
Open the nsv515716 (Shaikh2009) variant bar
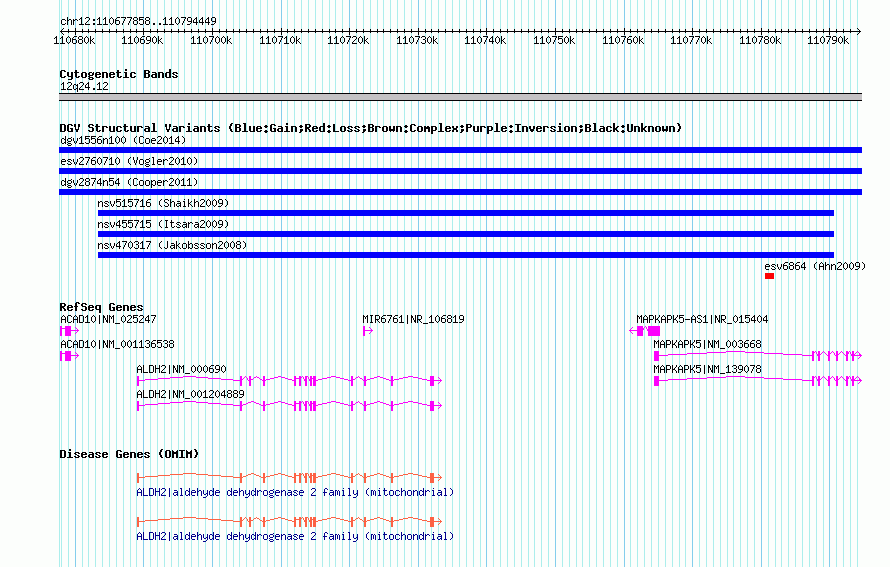(x=465, y=213)
